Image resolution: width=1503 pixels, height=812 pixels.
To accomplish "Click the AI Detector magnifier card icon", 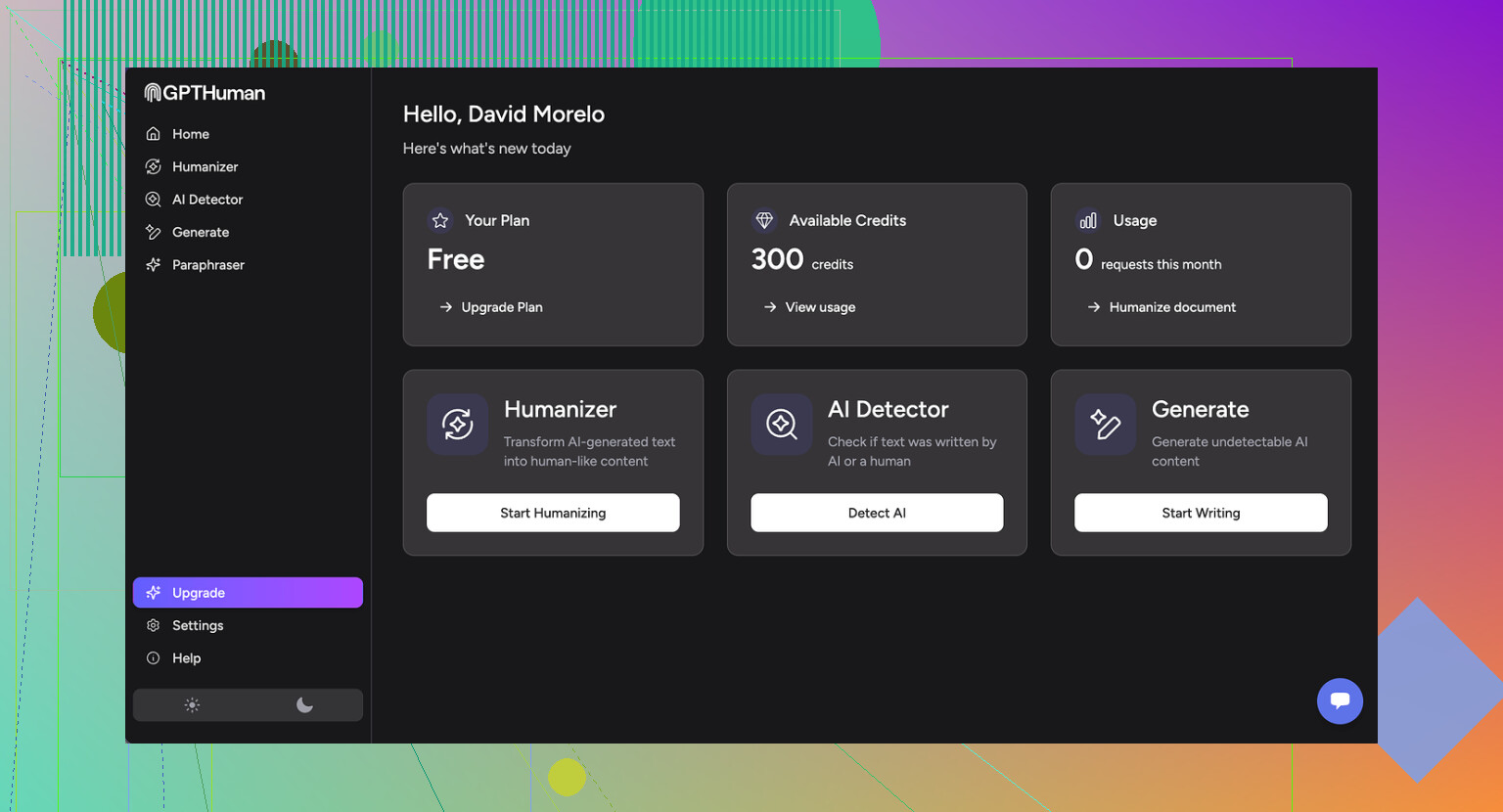I will point(781,425).
